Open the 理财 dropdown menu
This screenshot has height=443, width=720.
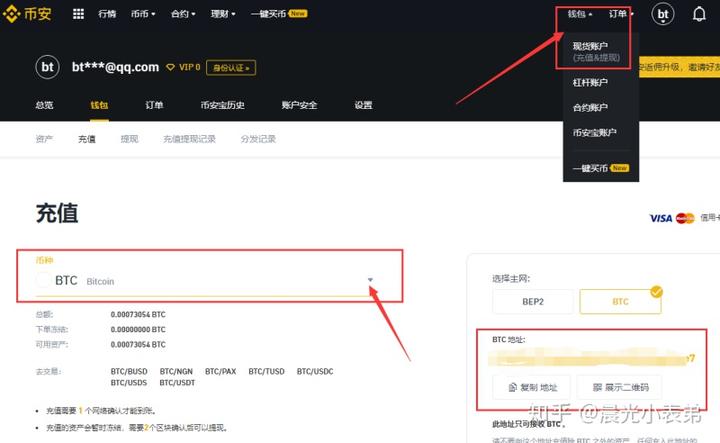[224, 14]
